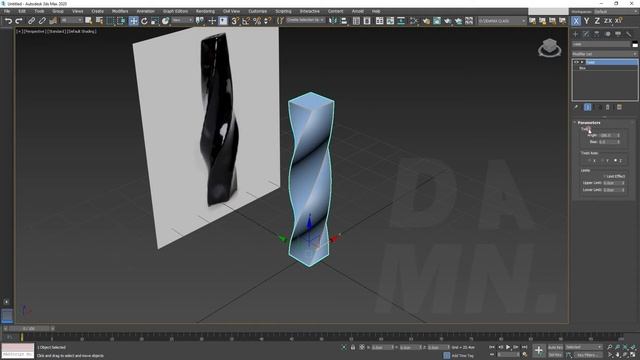Screen dimensions: 640x360
Task: Click the Bind to Space Warp icon
Action: click(x=53, y=21)
